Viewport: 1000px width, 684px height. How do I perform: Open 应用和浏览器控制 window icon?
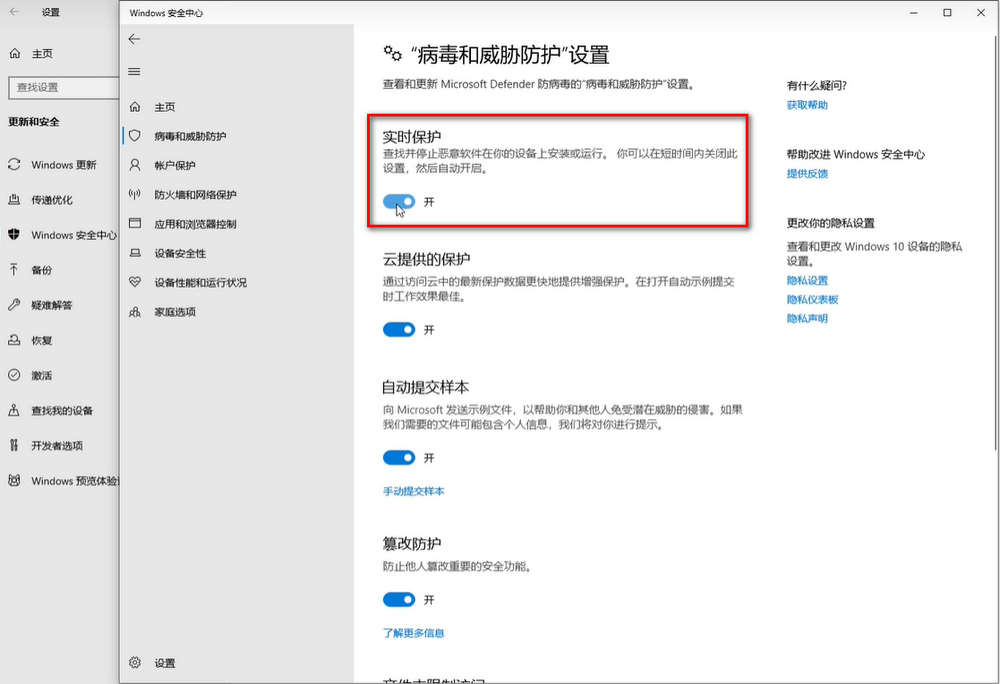[134, 224]
